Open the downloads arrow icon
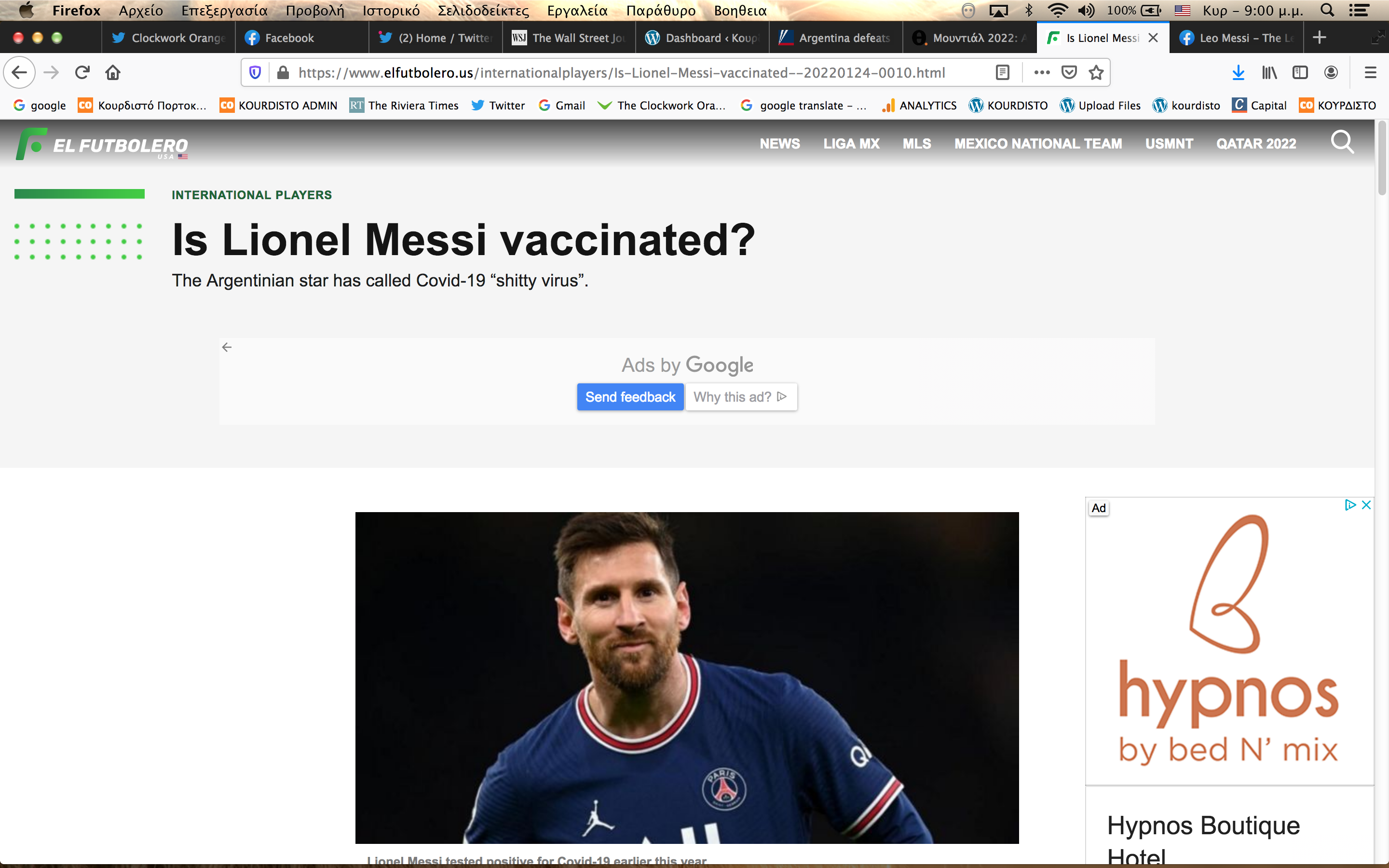Viewport: 1389px width, 868px height. tap(1238, 72)
